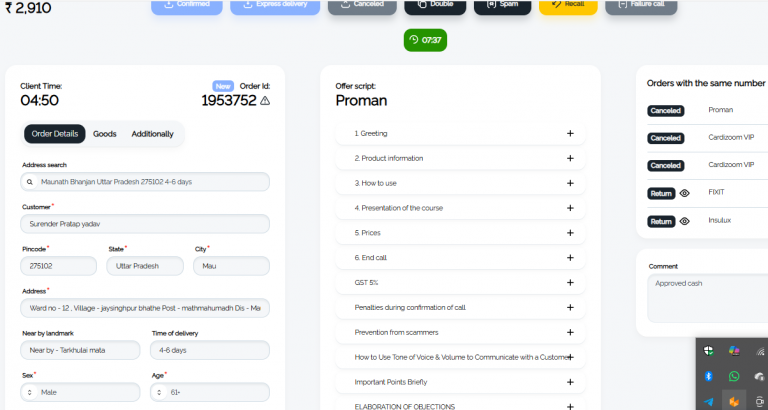
Task: Click the Proman offer script title
Action: click(x=361, y=100)
